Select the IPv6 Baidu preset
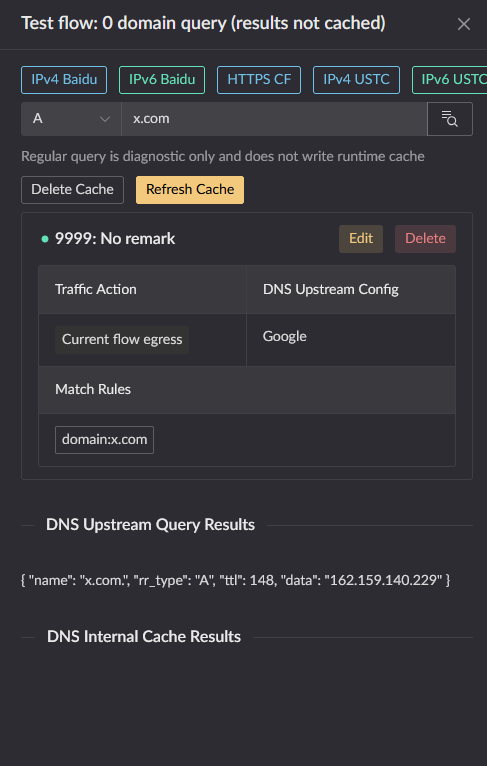Image resolution: width=487 pixels, height=766 pixels. click(162, 80)
